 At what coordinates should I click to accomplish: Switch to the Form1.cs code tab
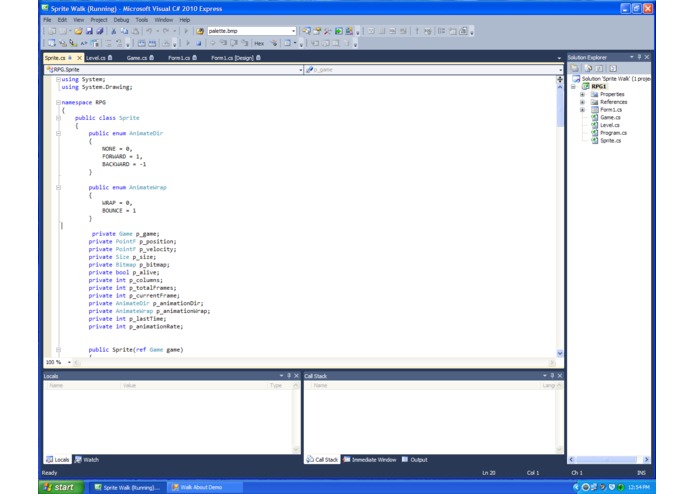182,58
